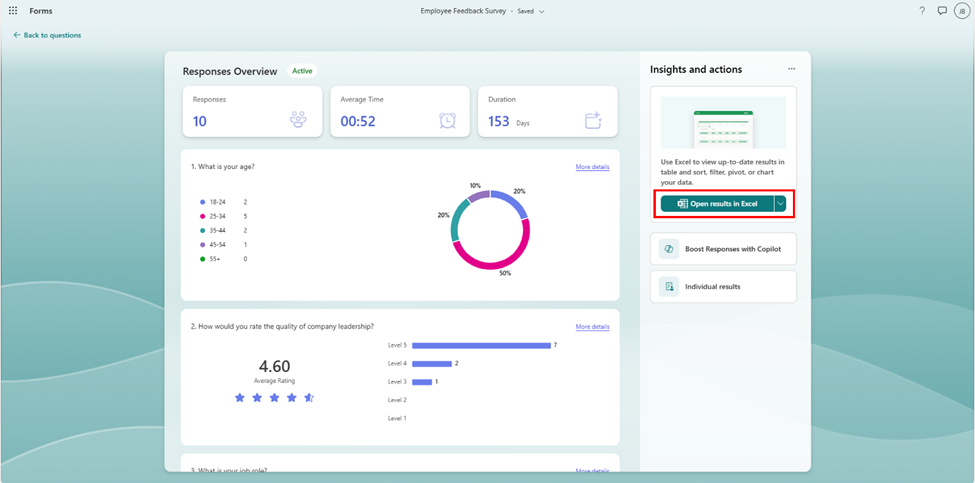Click the Employee Feedback Survey title
The image size is (975, 483).
pyautogui.click(x=464, y=11)
